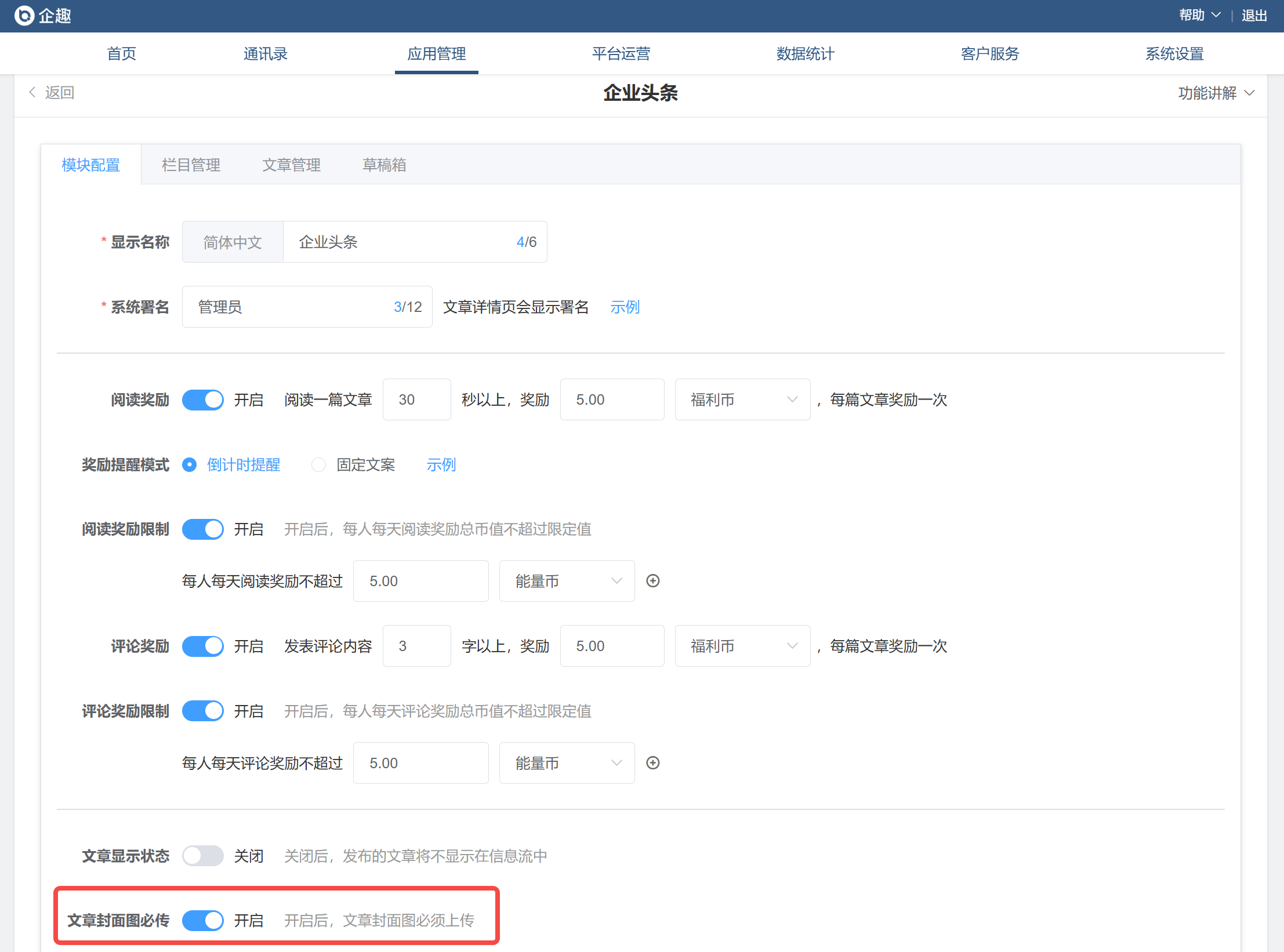Open 福利币 dropdown in 评论奖励 row
The width and height of the screenshot is (1284, 952).
[x=742, y=646]
